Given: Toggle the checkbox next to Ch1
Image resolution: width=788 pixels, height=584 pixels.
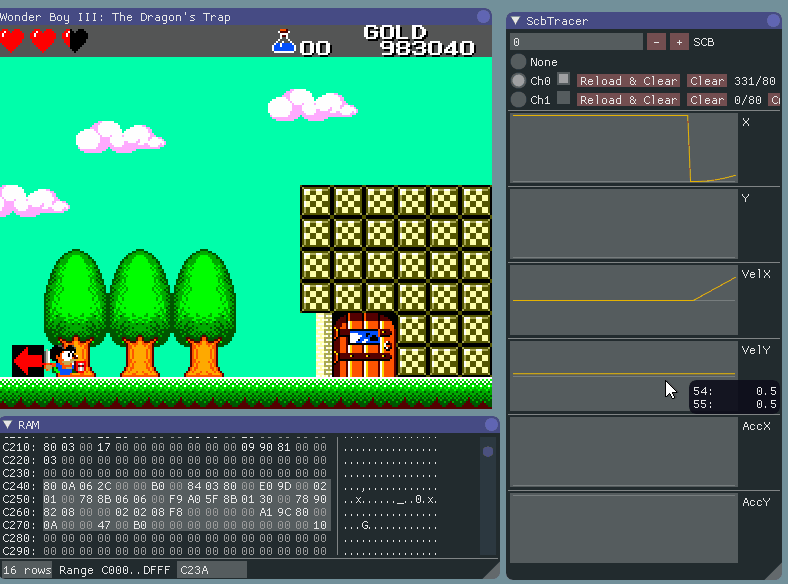Looking at the screenshot, I should tap(563, 99).
